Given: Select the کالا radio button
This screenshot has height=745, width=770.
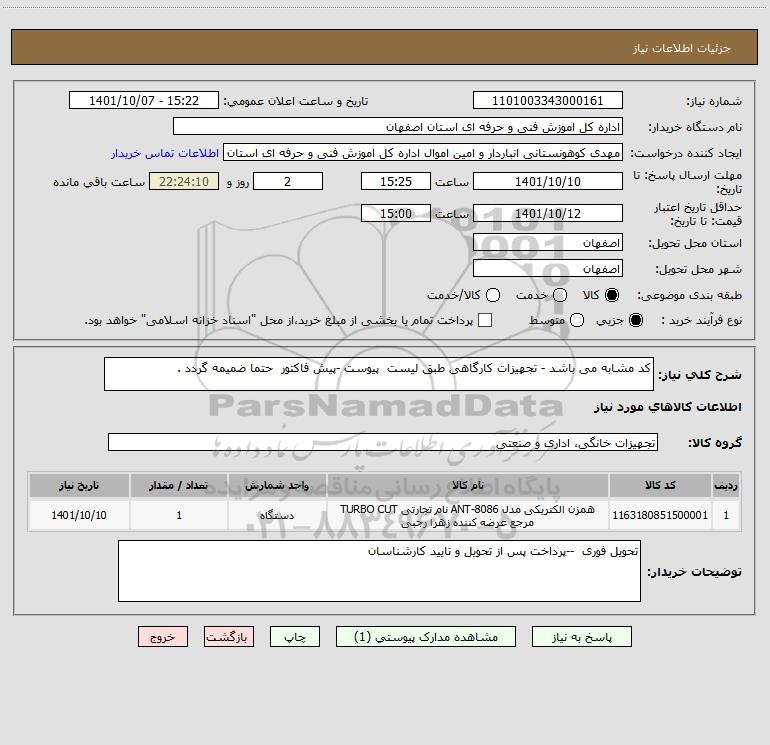Looking at the screenshot, I should [x=612, y=295].
